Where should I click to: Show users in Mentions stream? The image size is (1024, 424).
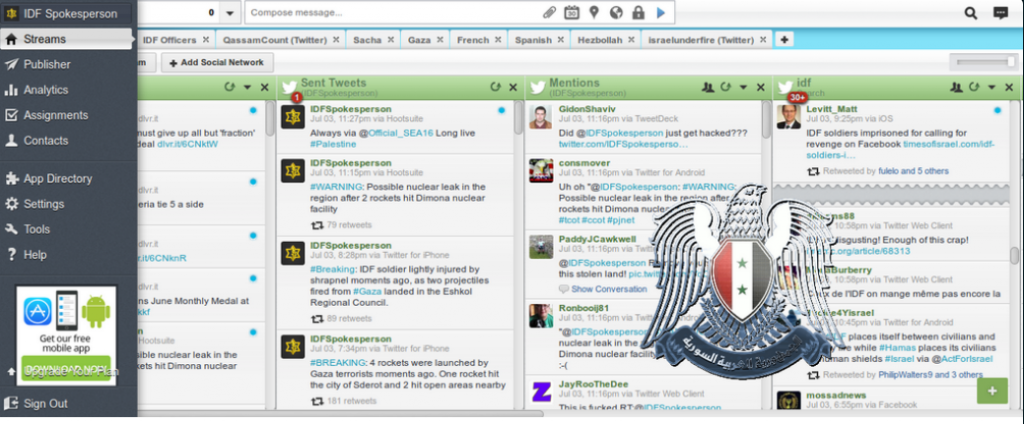[x=707, y=87]
